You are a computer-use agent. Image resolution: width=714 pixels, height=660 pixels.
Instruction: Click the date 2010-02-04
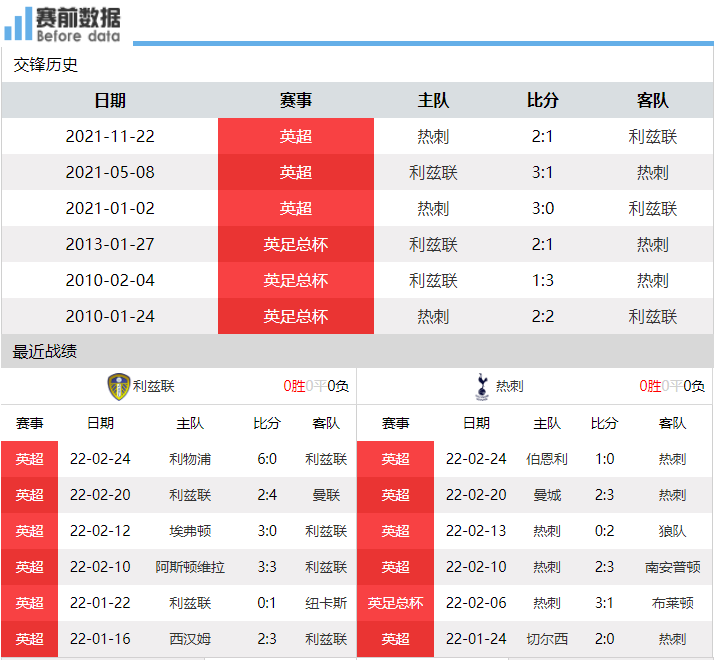(x=110, y=280)
